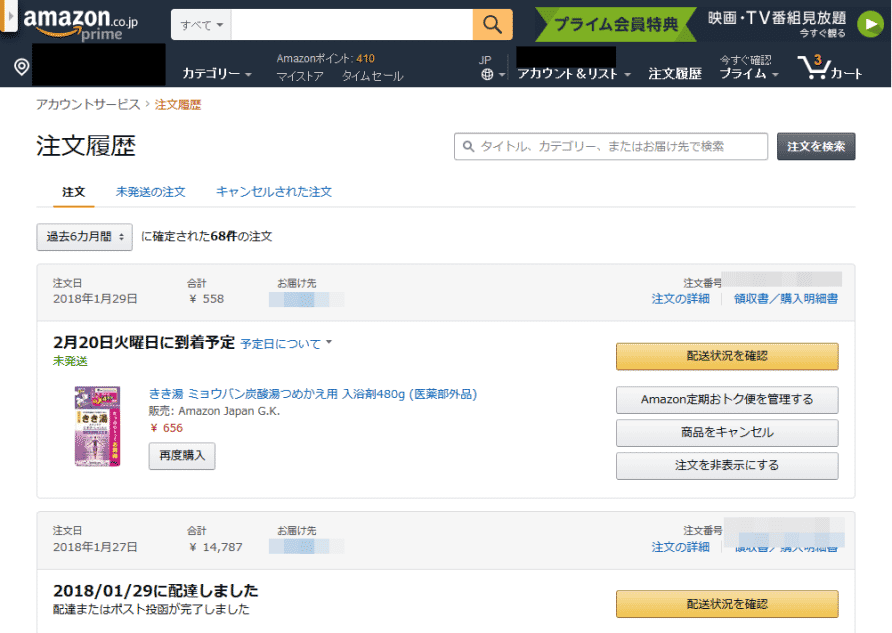Click the green 未発送 status text
Viewport: 892px width, 633px height.
(x=71, y=361)
